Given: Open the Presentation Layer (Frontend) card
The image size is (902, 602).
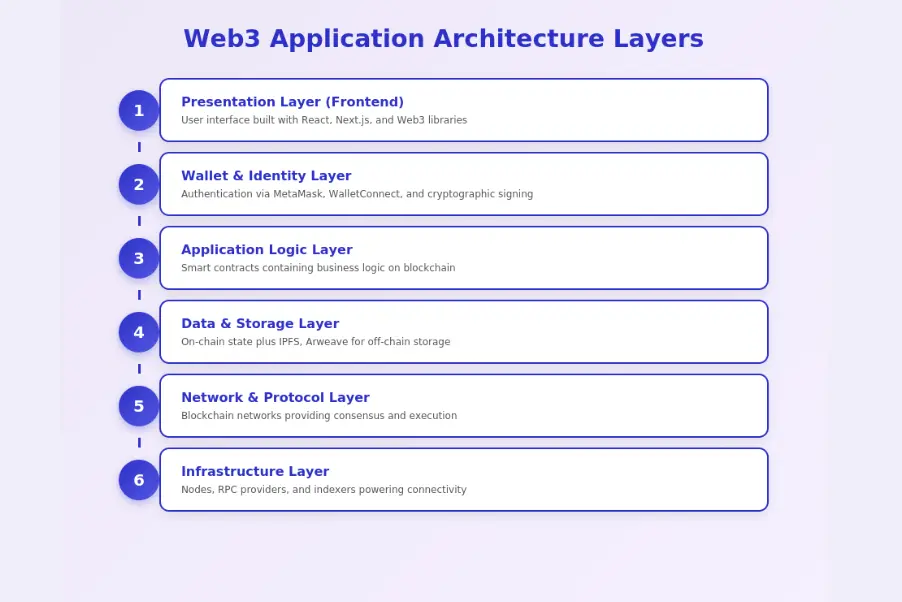Looking at the screenshot, I should (x=463, y=110).
